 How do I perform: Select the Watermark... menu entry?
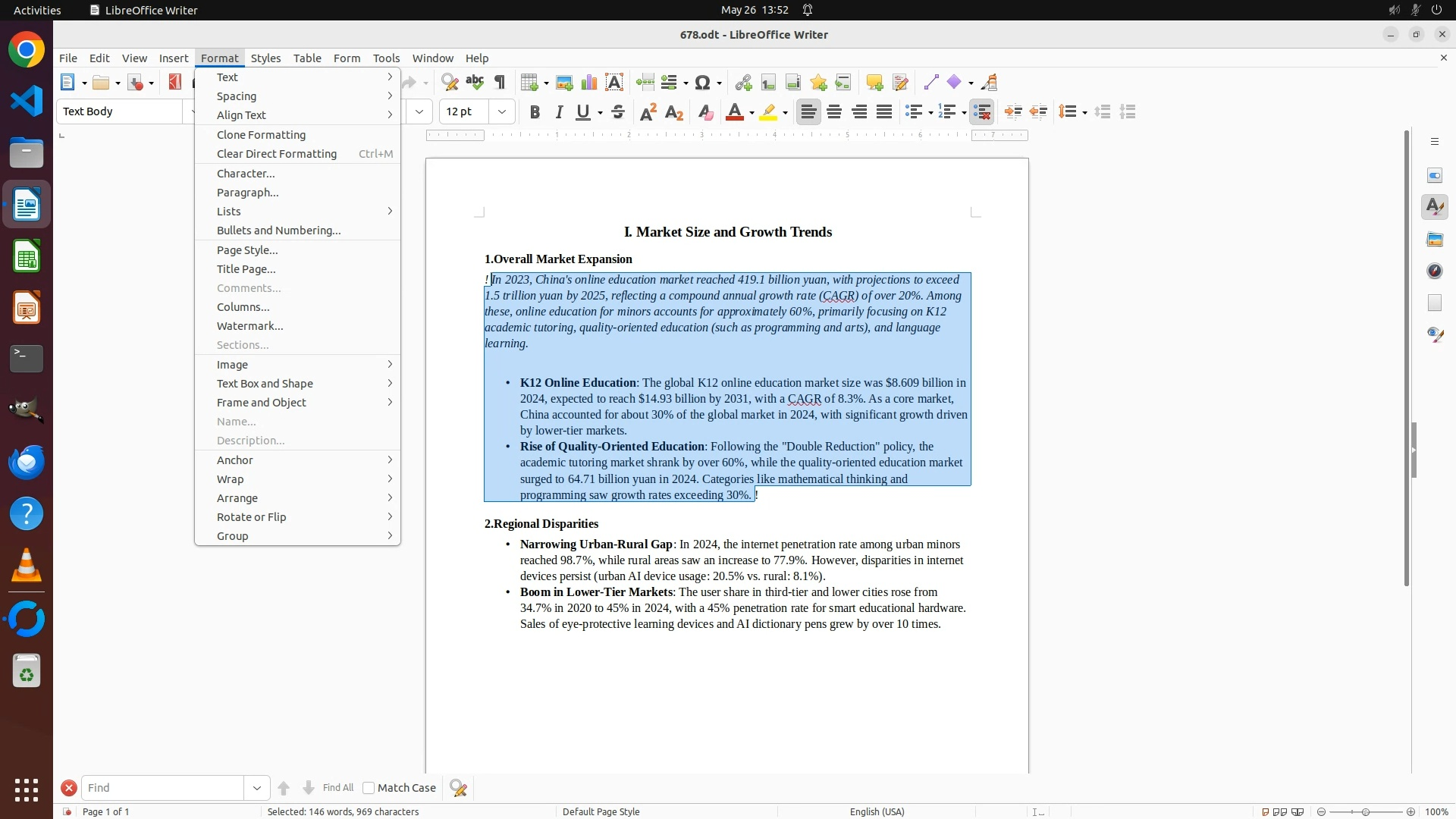tap(250, 326)
